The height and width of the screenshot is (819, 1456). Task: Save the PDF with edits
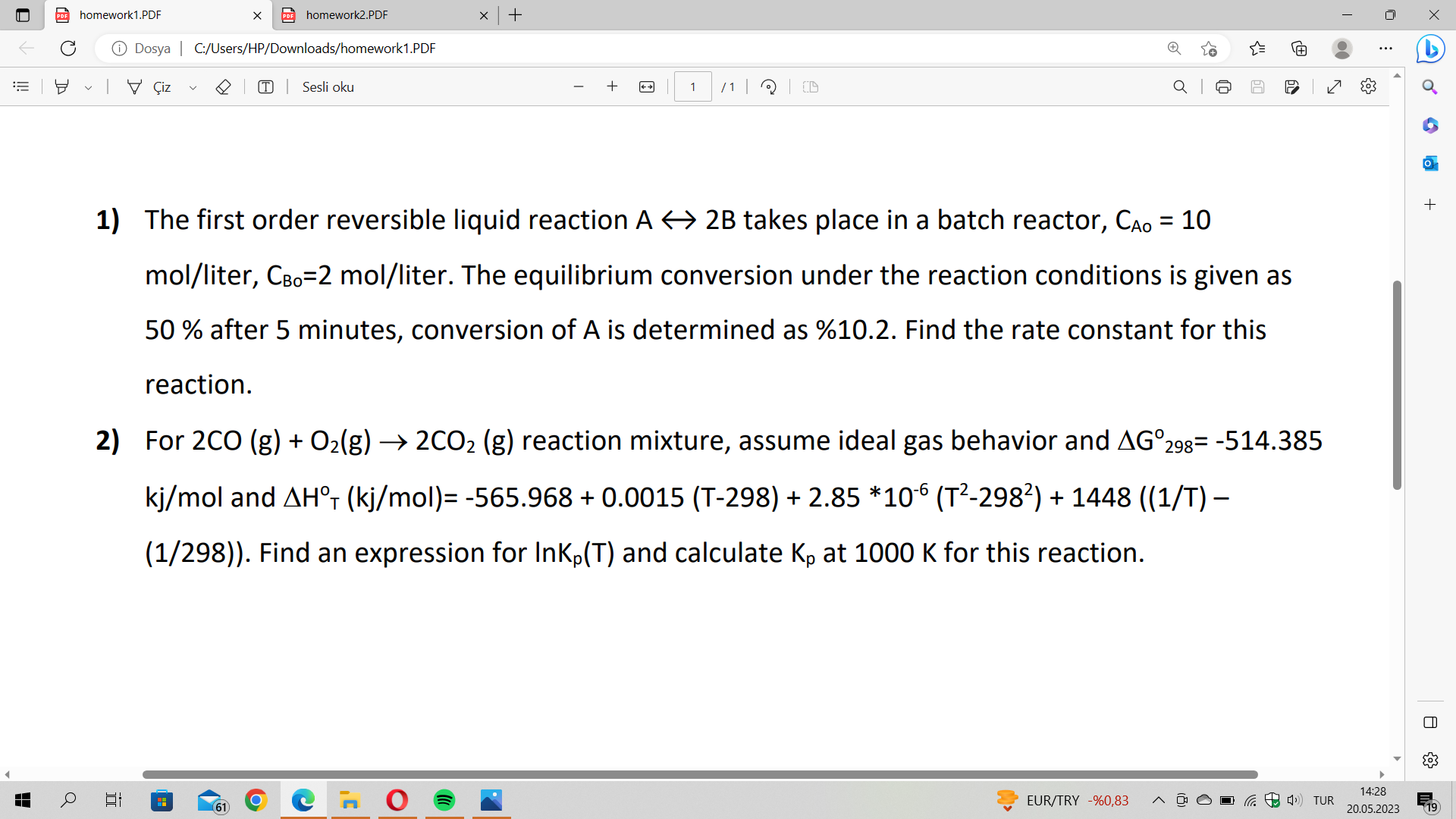(1293, 86)
